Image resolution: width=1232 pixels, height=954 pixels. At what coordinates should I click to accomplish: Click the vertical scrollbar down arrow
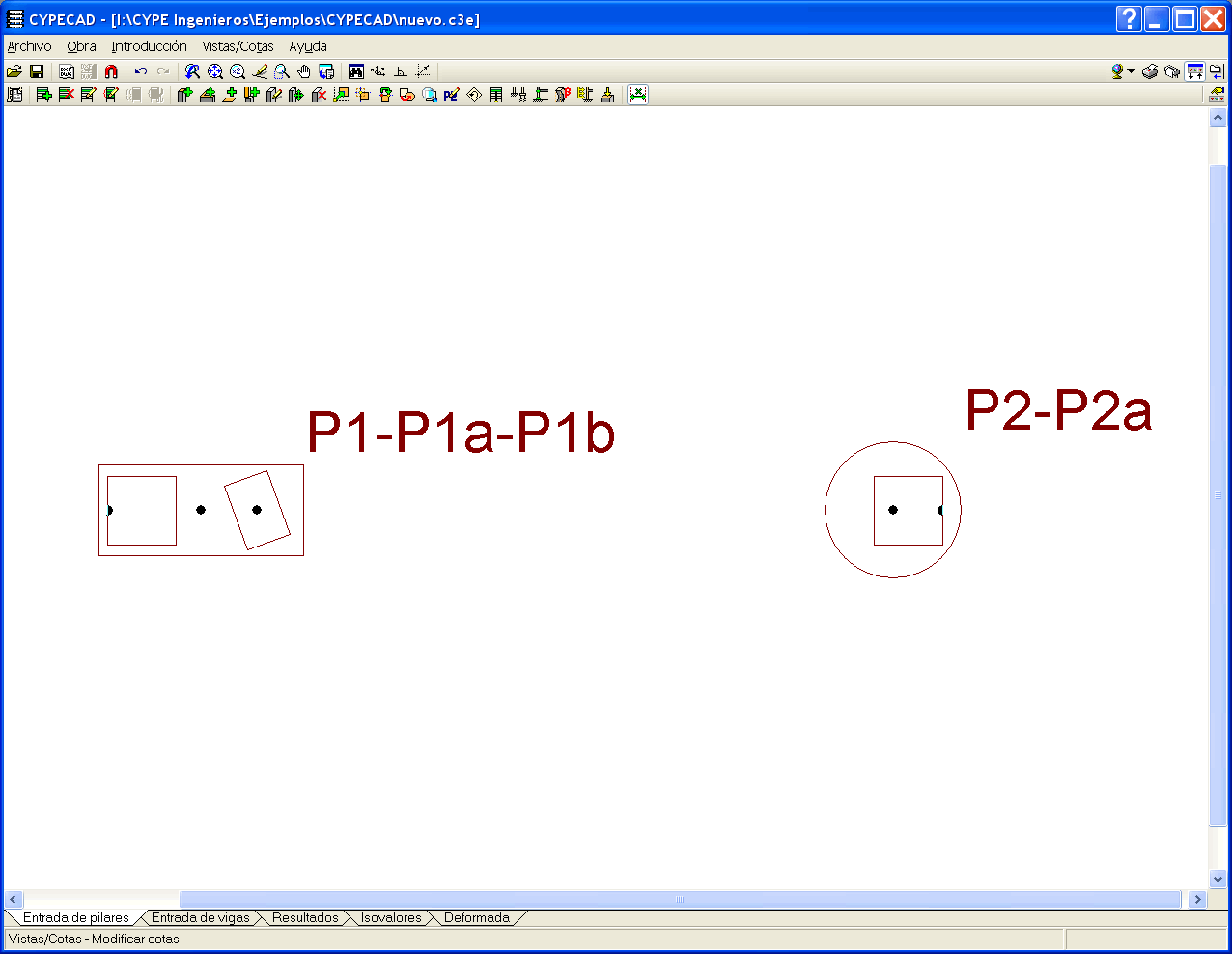[1218, 880]
